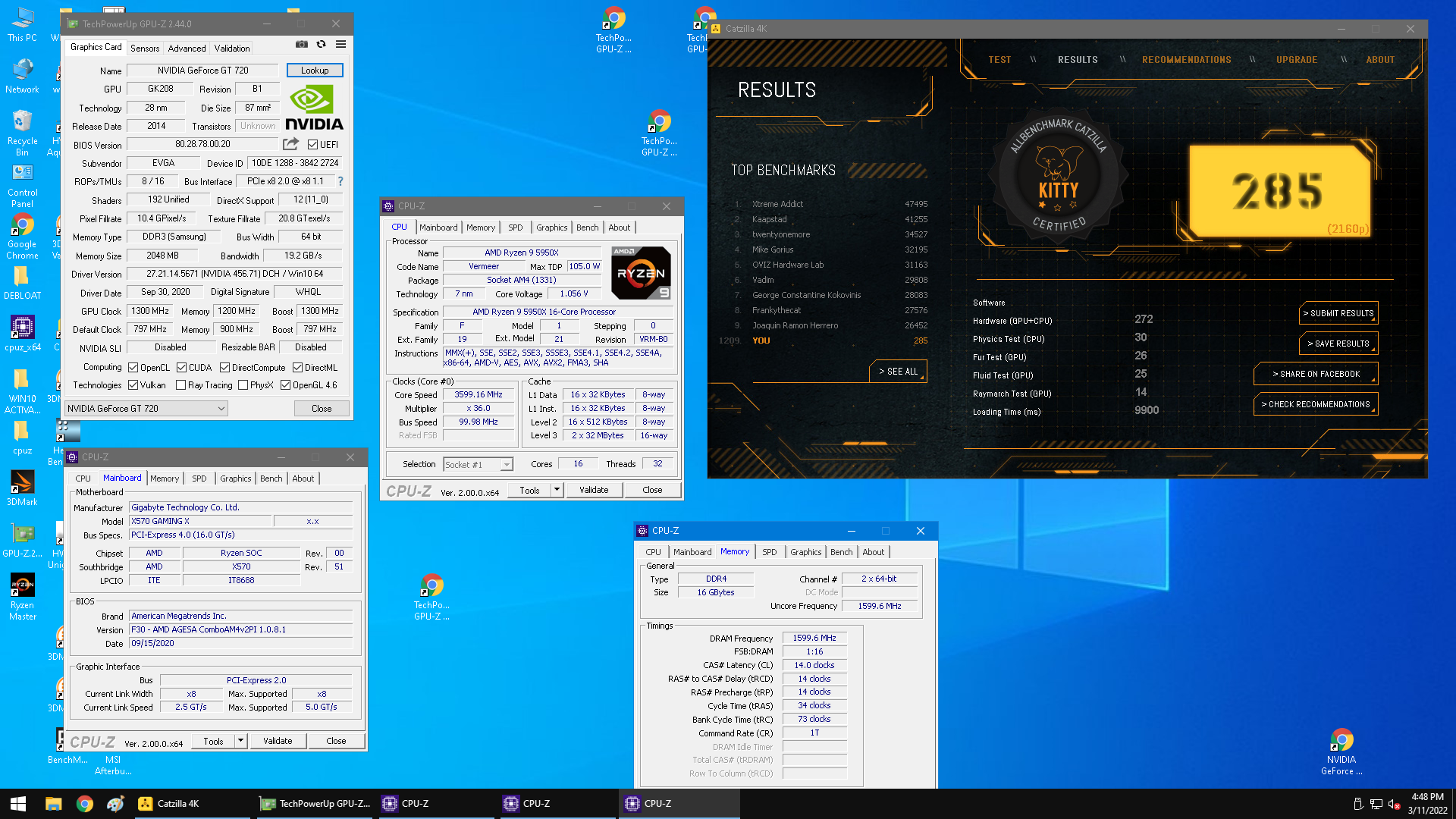The width and height of the screenshot is (1456, 819).
Task: Toggle the Vulkan checkbox
Action: (x=133, y=385)
